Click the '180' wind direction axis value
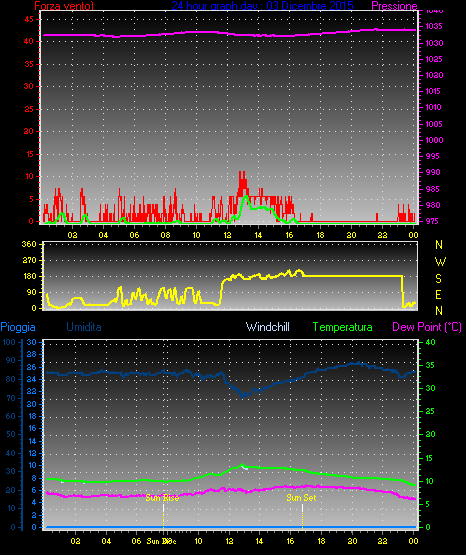This screenshot has height=555, width=466. pos(29,276)
